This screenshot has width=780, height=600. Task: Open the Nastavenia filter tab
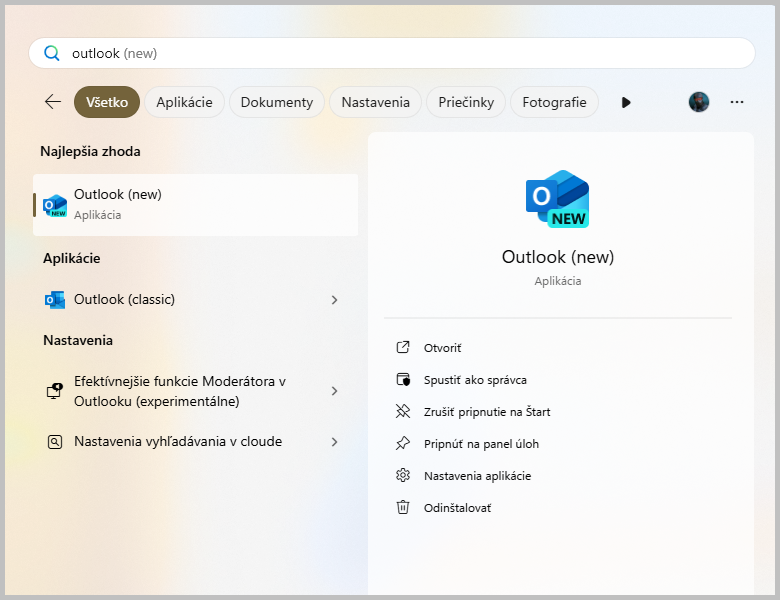376,102
